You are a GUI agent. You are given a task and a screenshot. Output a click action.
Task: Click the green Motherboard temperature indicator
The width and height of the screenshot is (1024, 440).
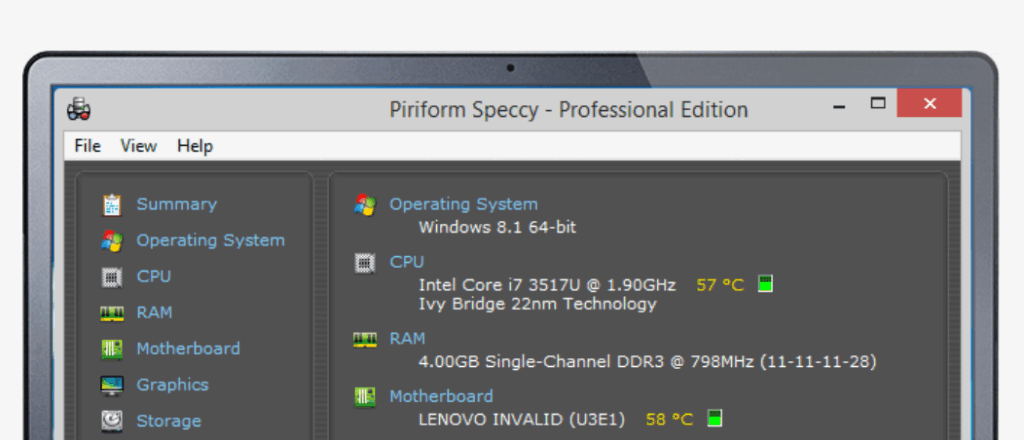pos(714,418)
